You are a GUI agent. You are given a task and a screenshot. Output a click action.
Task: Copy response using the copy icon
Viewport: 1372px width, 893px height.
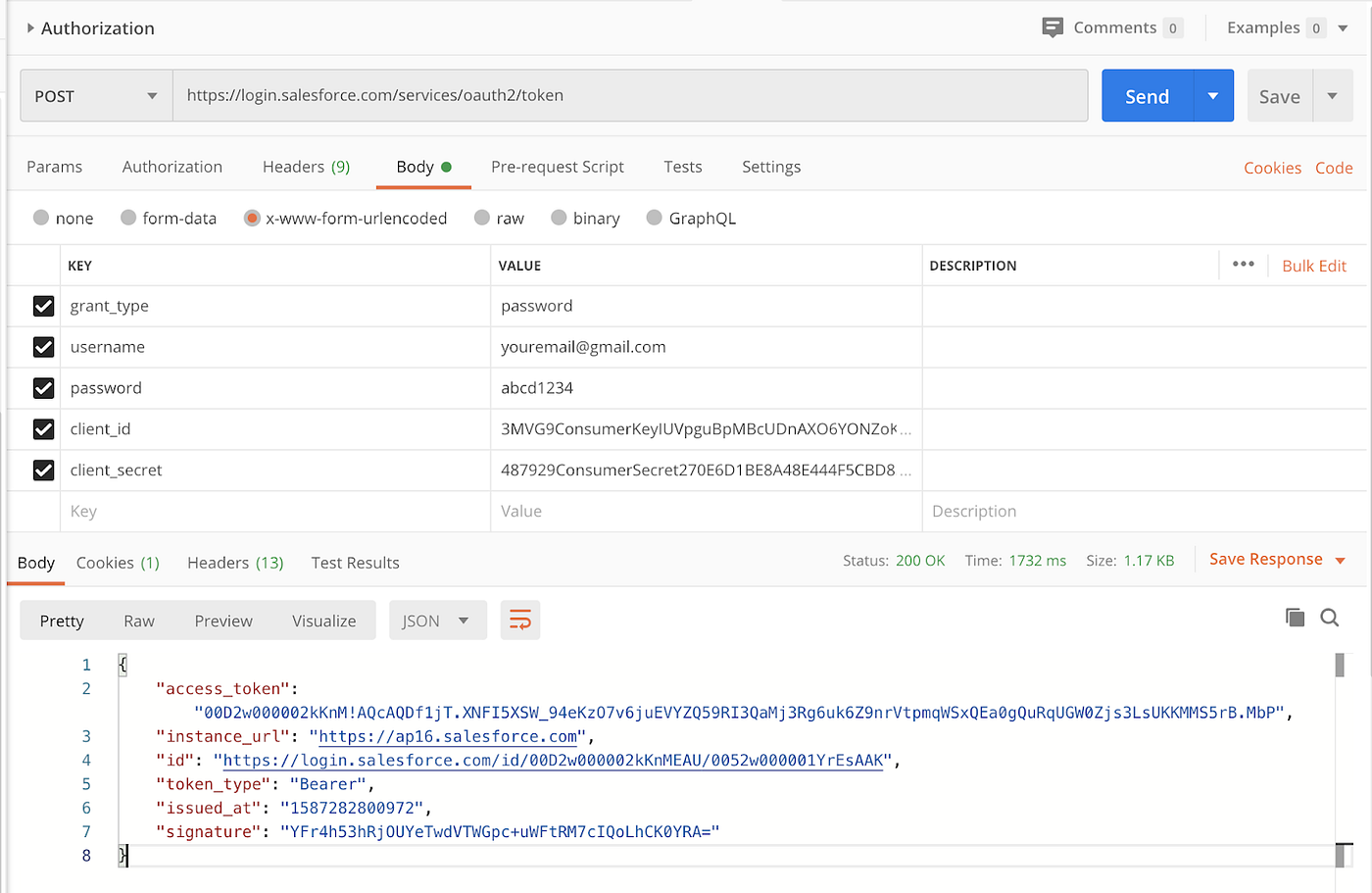tap(1295, 618)
